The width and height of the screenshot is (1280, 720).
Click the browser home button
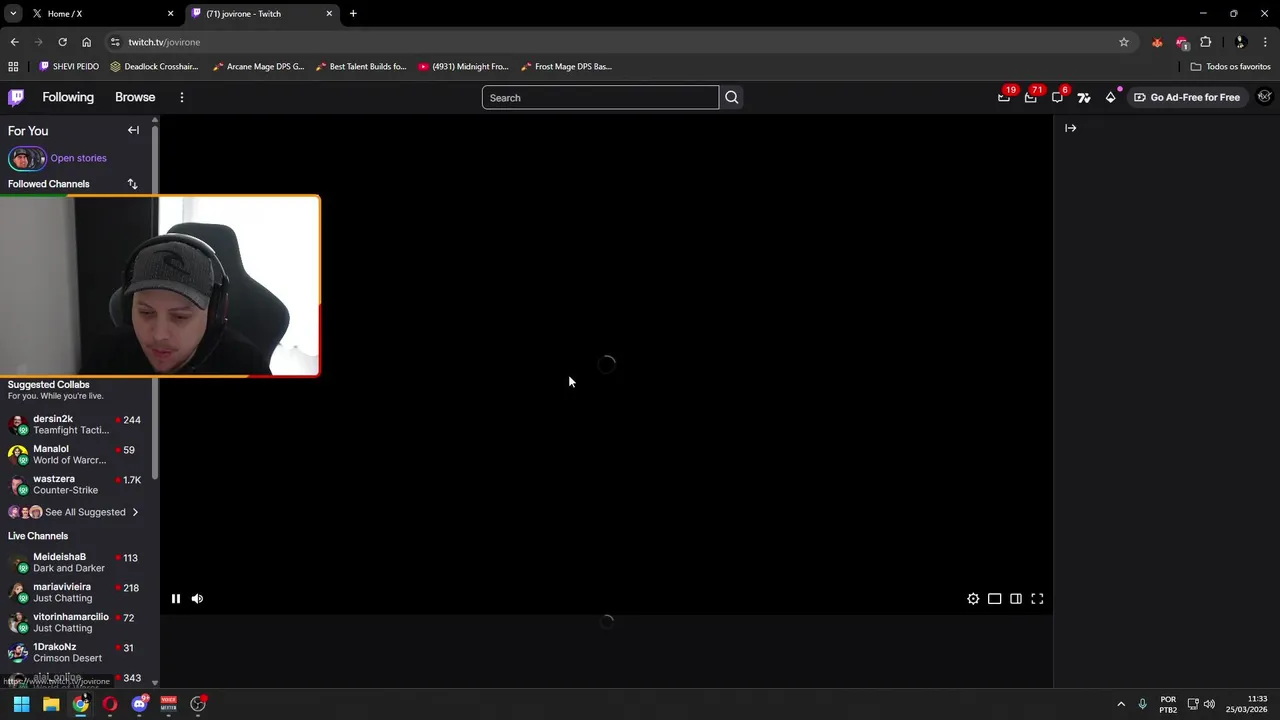(87, 42)
